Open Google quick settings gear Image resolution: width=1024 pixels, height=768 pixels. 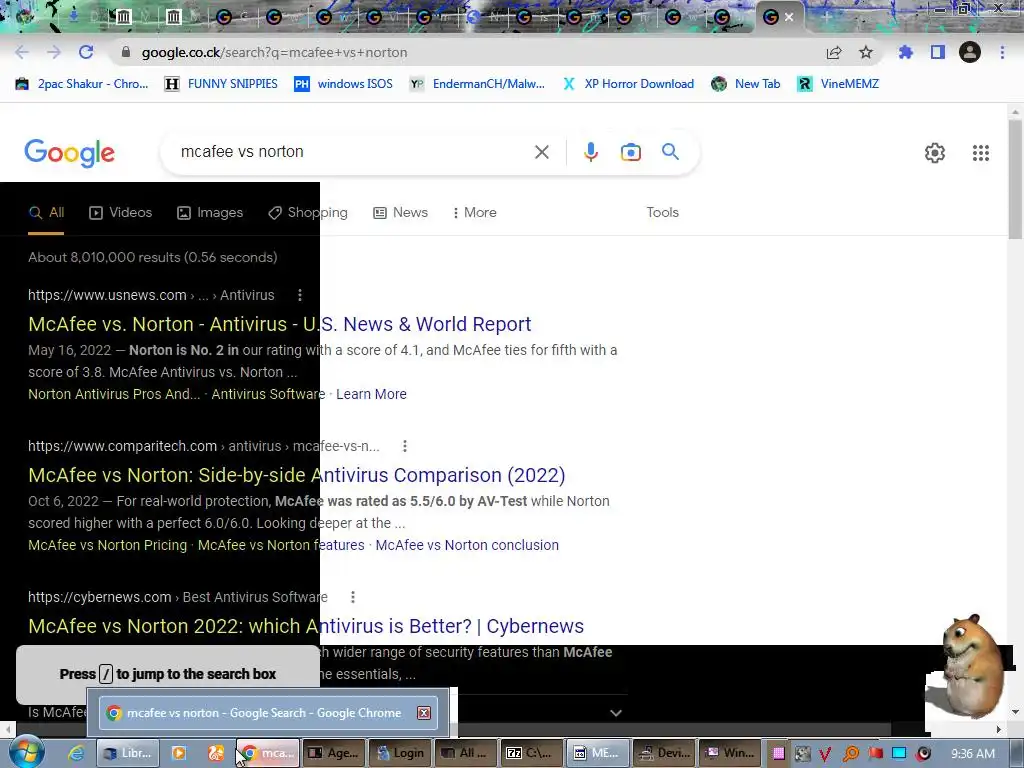click(935, 153)
